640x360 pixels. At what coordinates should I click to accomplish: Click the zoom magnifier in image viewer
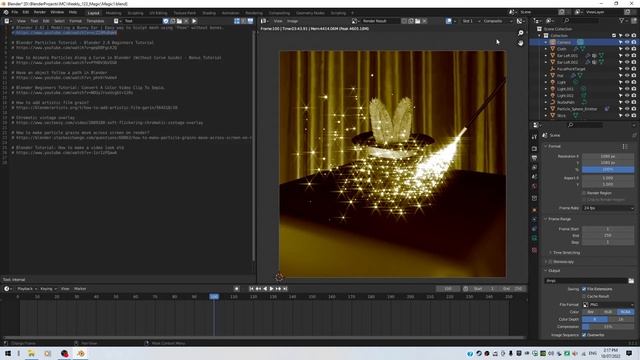click(x=520, y=33)
